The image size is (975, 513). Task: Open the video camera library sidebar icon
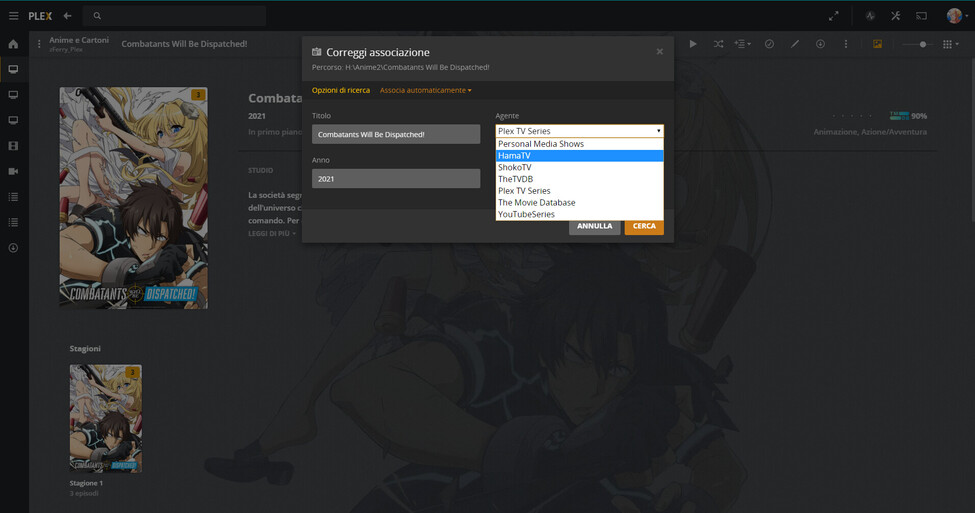[13, 171]
